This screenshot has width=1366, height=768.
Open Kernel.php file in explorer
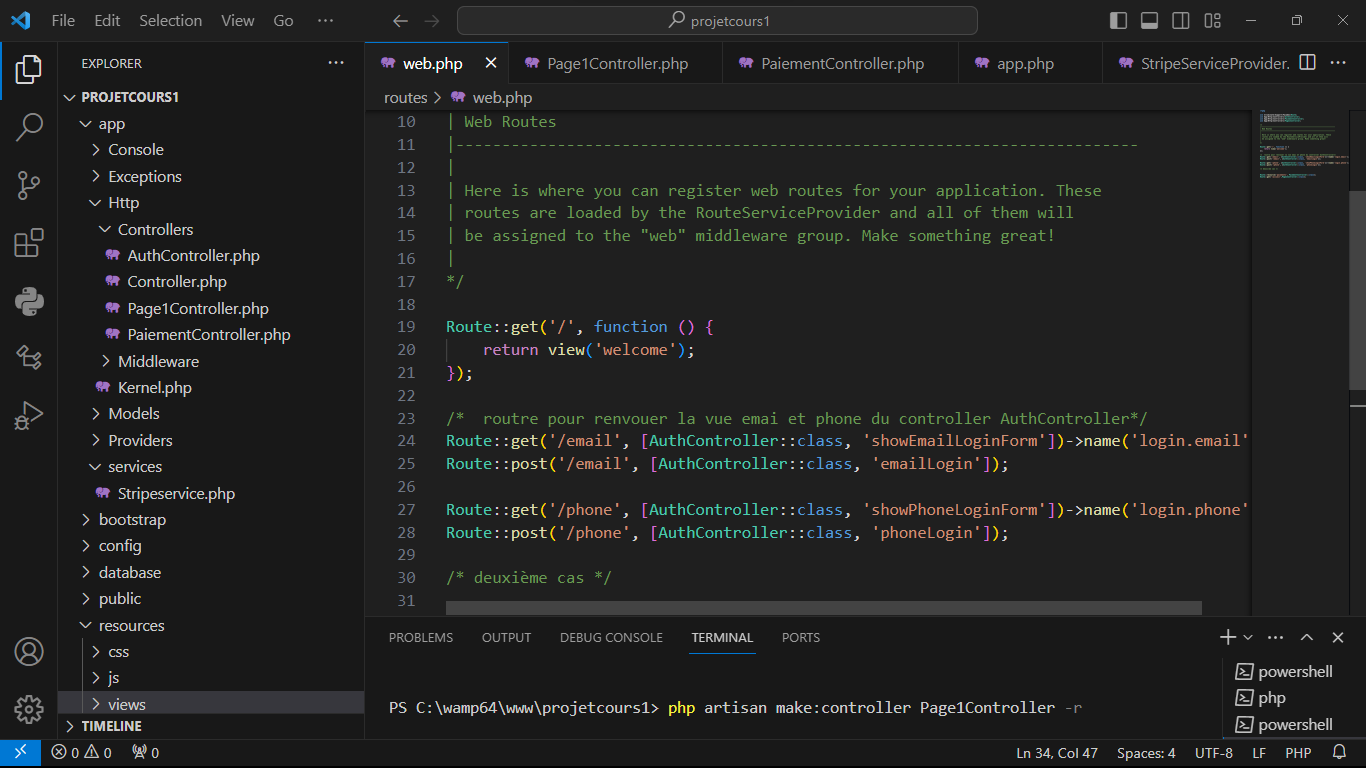[211, 387]
